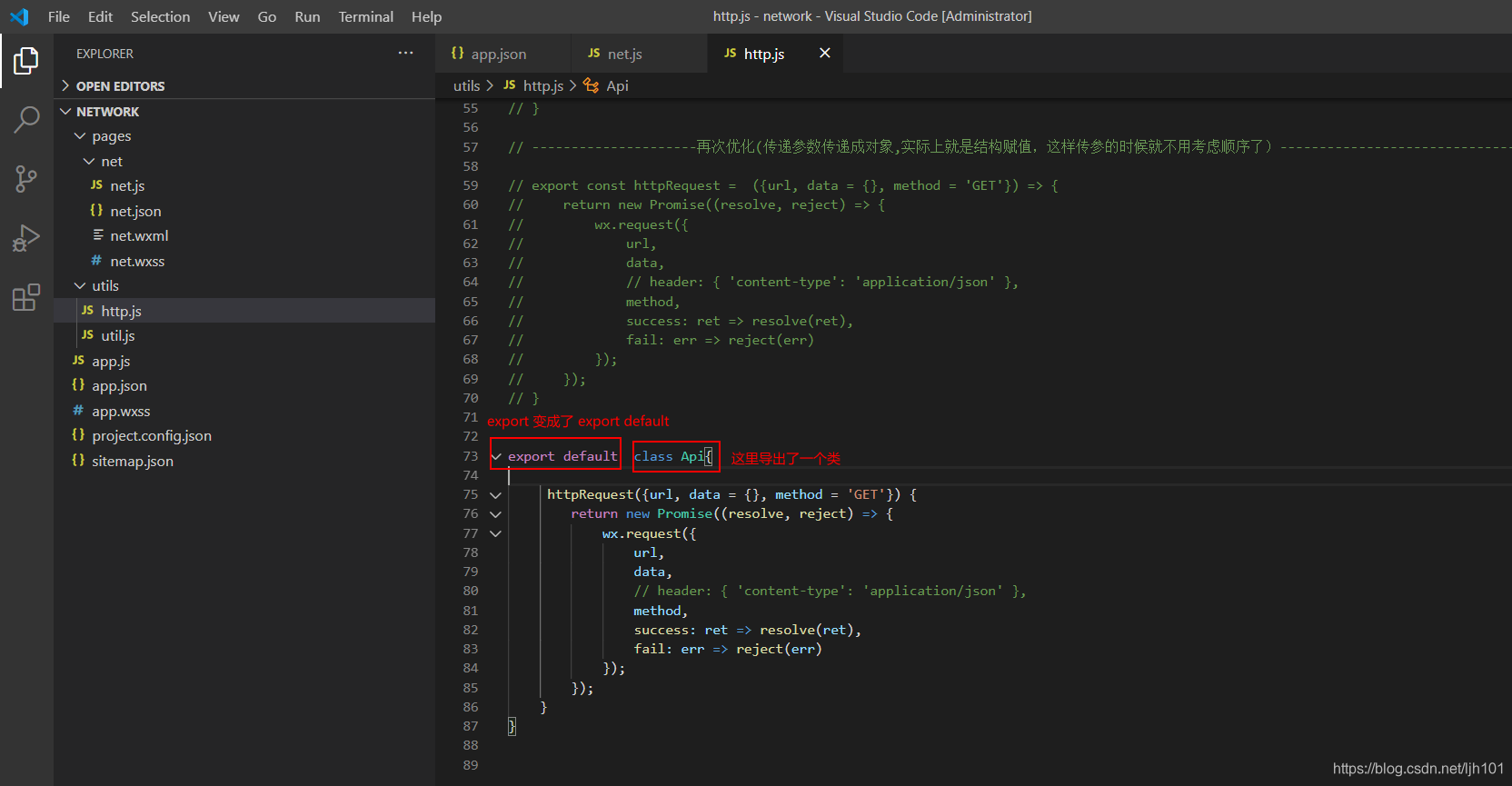Click http.js in the breadcrumb path
1512x786 pixels.
tap(543, 85)
